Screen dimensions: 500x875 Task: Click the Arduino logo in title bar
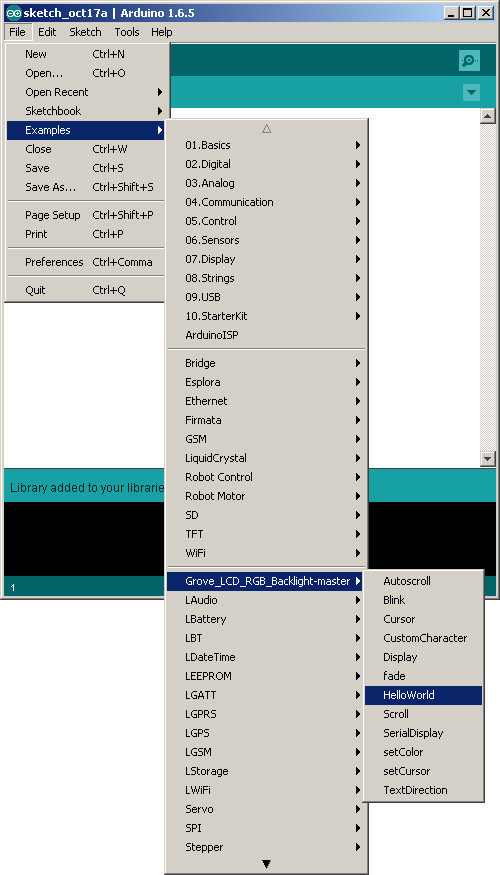click(13, 13)
